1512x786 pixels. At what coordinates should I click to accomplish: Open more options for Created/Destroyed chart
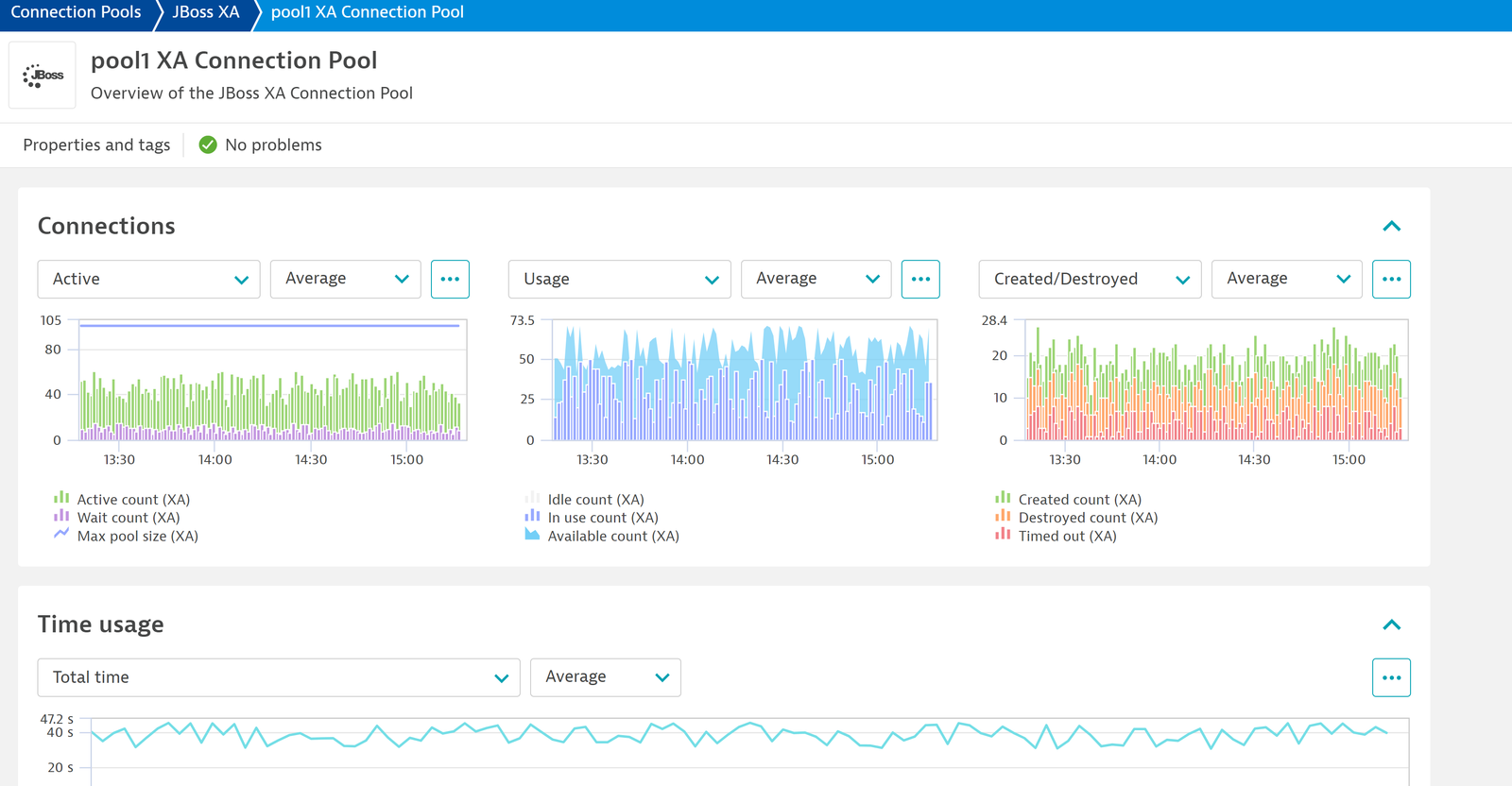(1391, 279)
